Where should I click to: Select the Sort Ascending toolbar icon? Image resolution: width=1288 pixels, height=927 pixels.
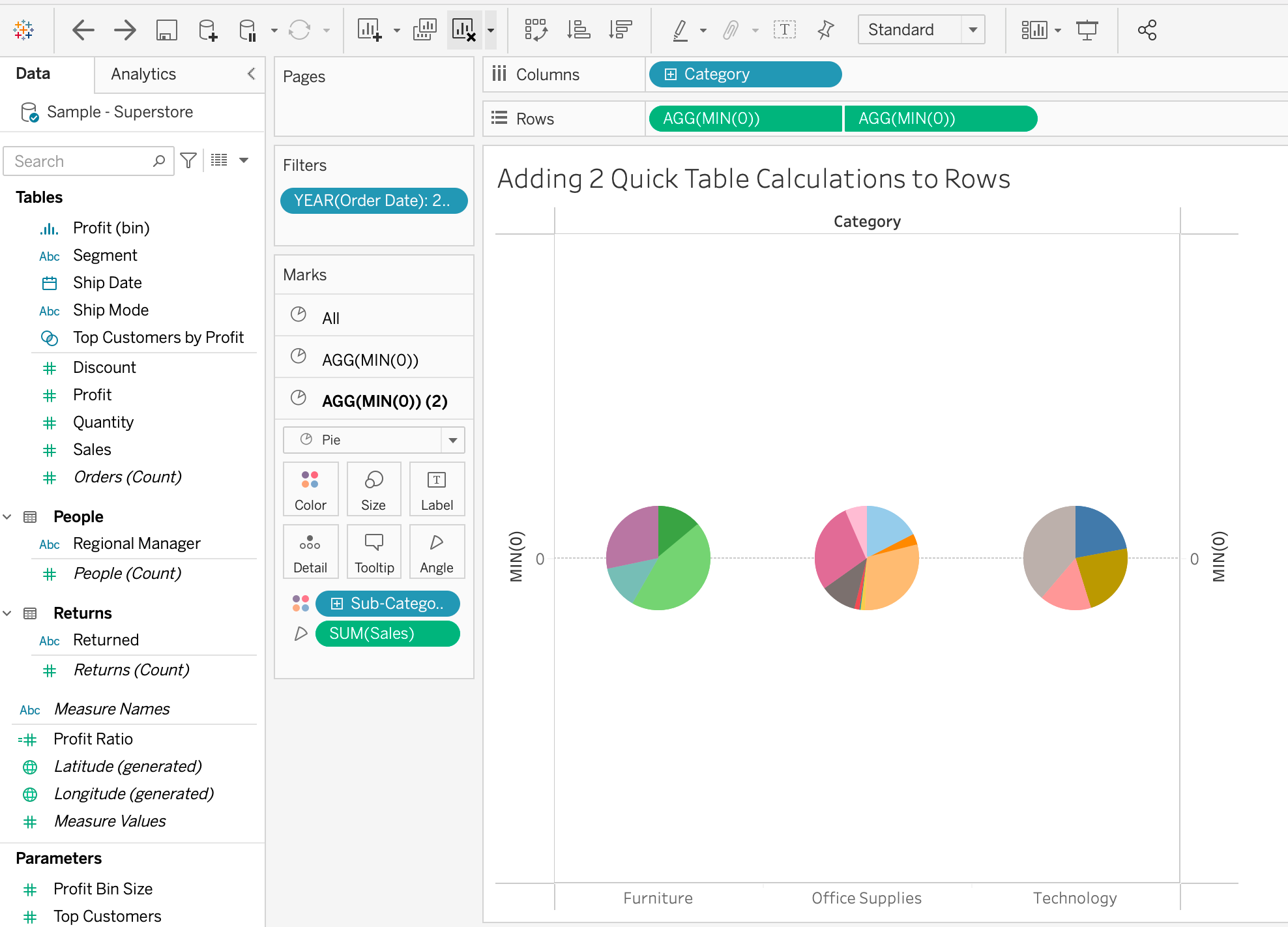pyautogui.click(x=579, y=29)
